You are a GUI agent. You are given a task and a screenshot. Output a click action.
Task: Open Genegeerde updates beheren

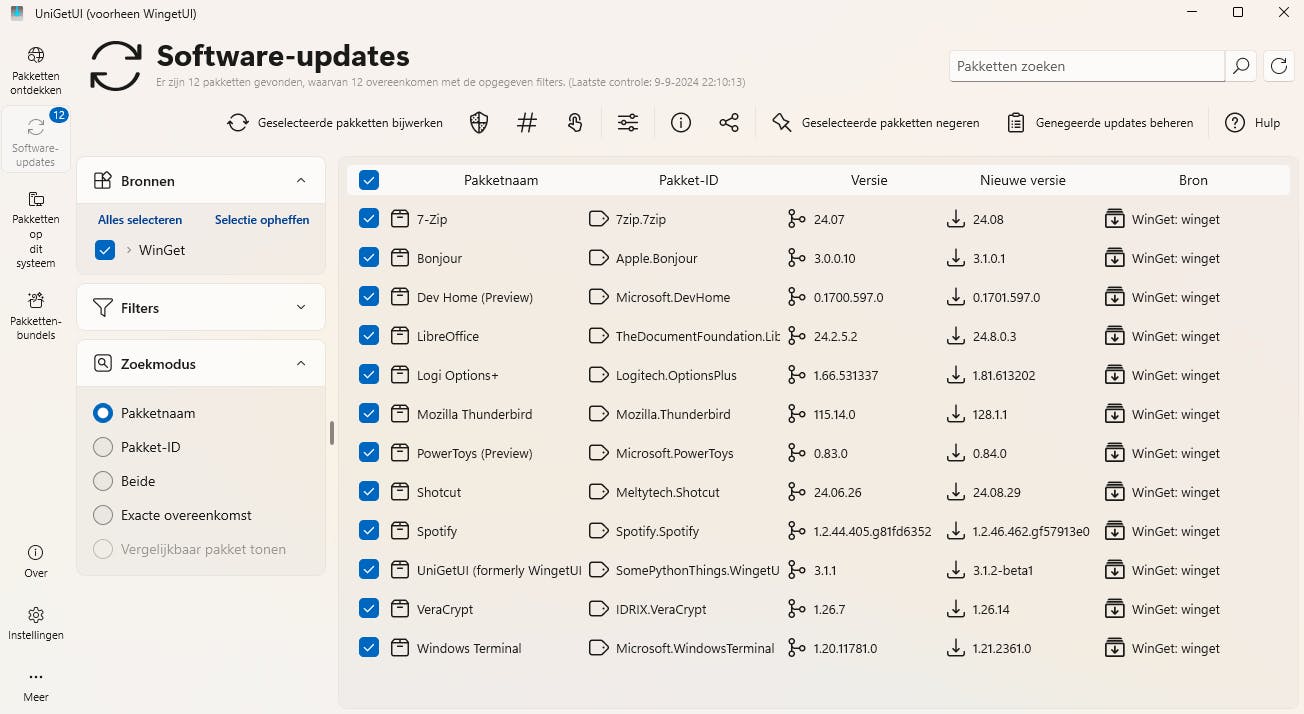(x=1100, y=123)
